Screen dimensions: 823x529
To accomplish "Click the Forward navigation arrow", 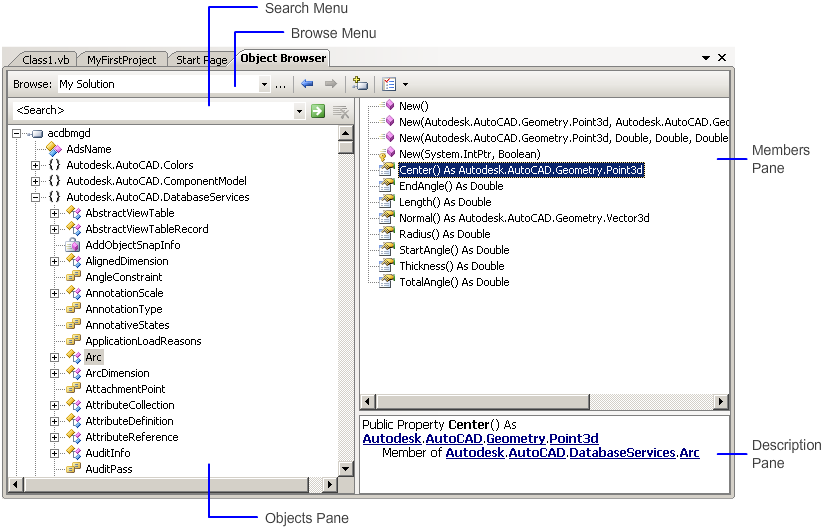I will [331, 84].
